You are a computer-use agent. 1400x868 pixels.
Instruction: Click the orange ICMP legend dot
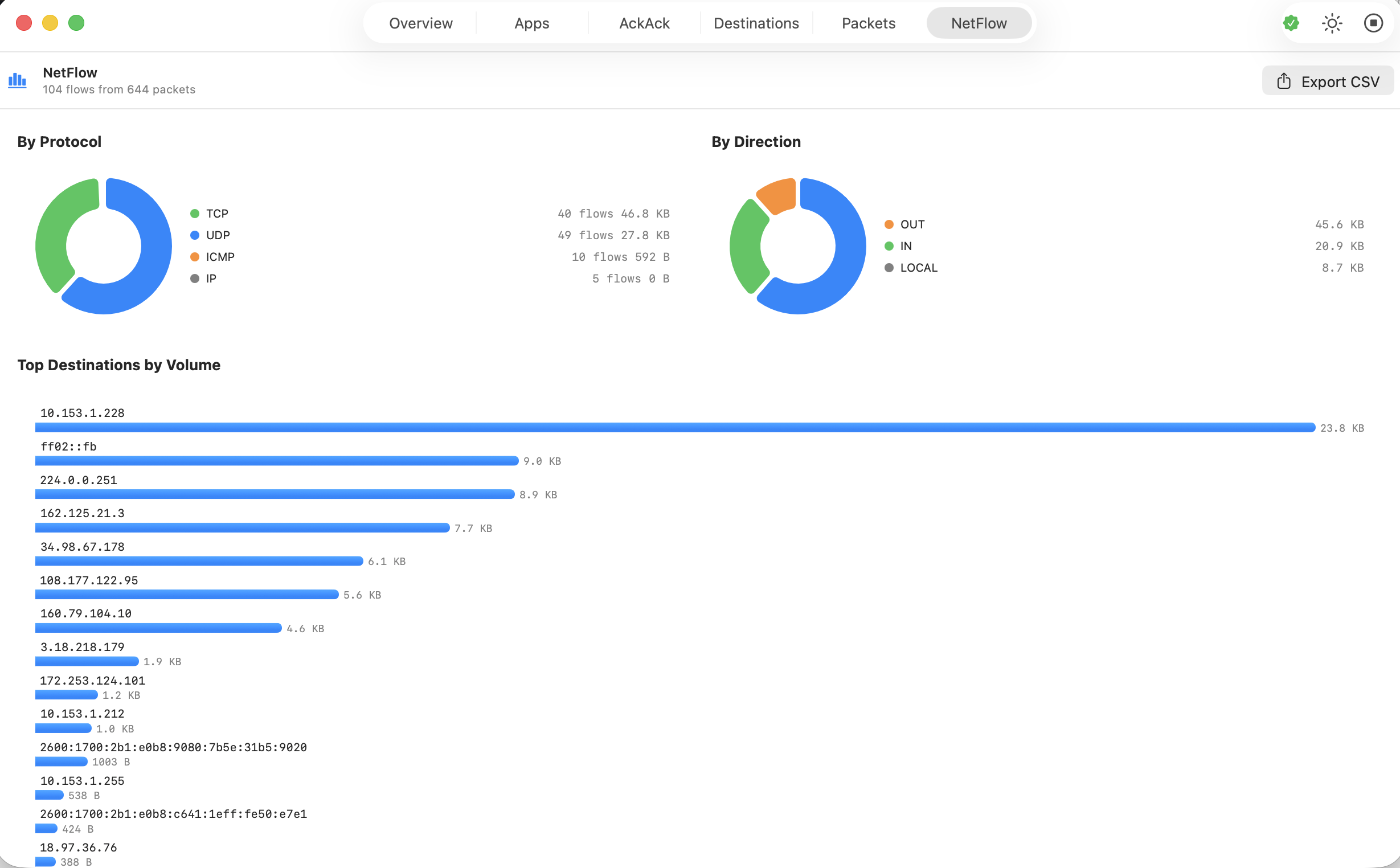pos(195,257)
